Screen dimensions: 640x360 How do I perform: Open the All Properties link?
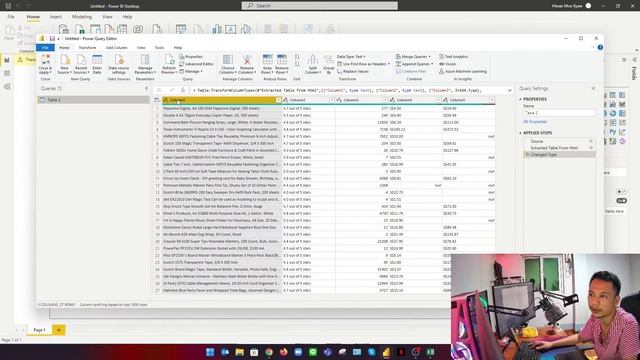pos(535,122)
